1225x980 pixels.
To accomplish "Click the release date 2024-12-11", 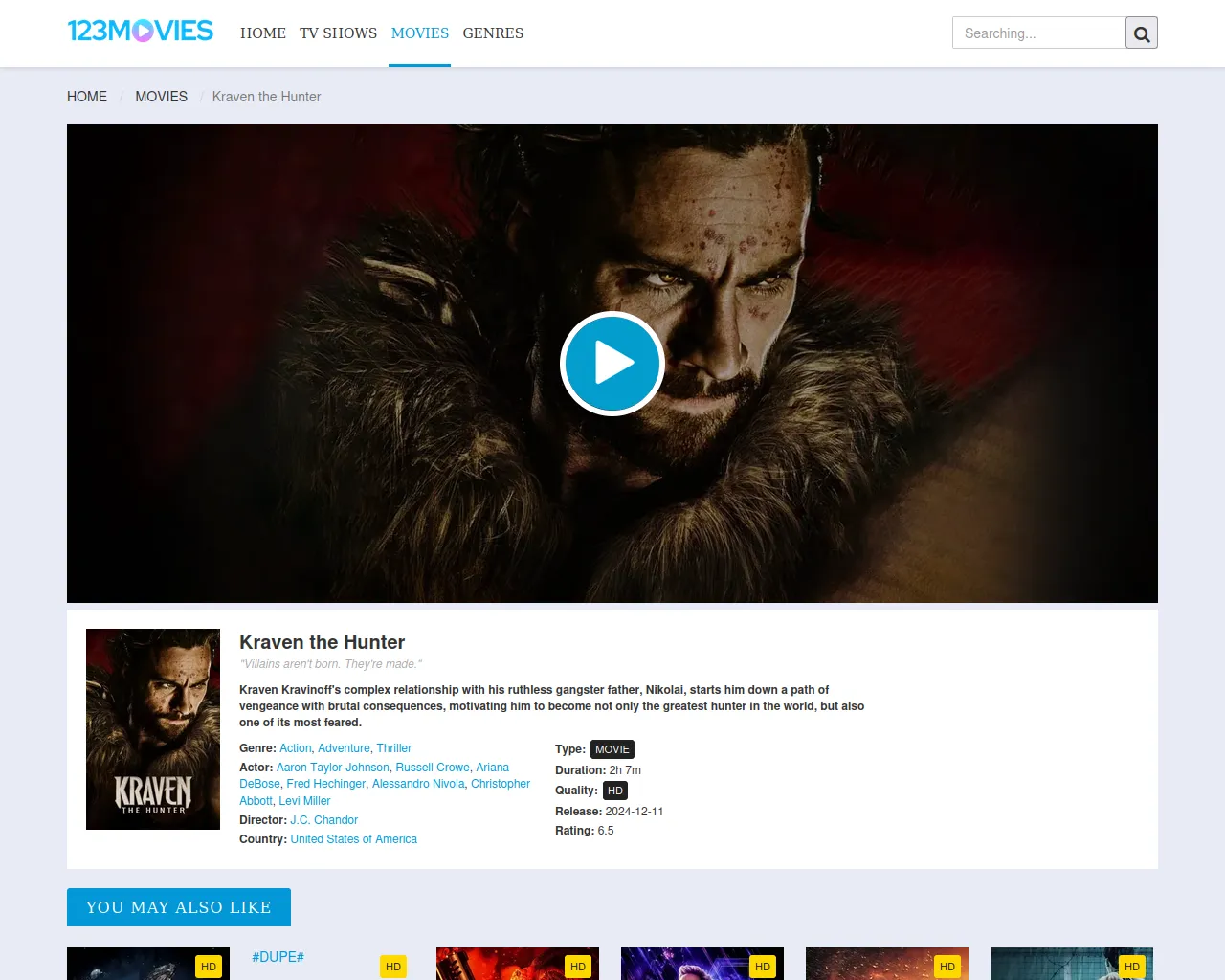I will pyautogui.click(x=635, y=812).
